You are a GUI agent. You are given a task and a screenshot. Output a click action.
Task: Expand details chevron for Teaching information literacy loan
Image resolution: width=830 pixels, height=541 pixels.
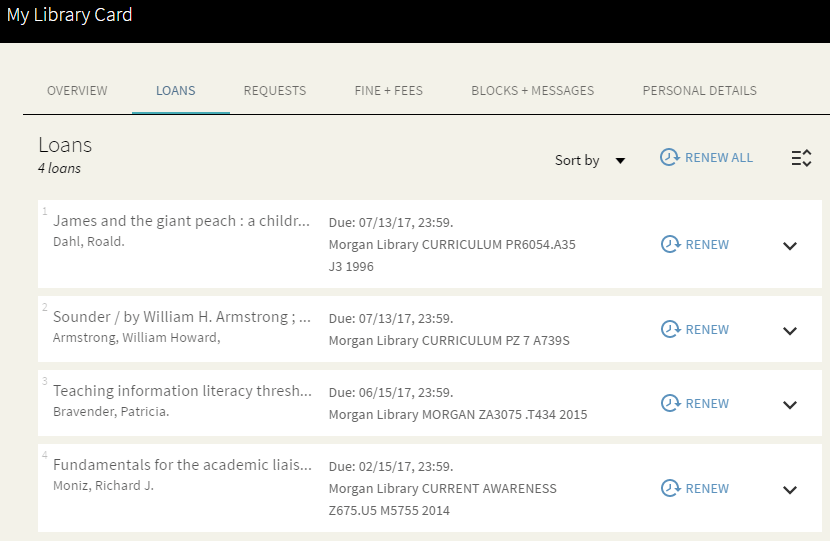pyautogui.click(x=790, y=405)
